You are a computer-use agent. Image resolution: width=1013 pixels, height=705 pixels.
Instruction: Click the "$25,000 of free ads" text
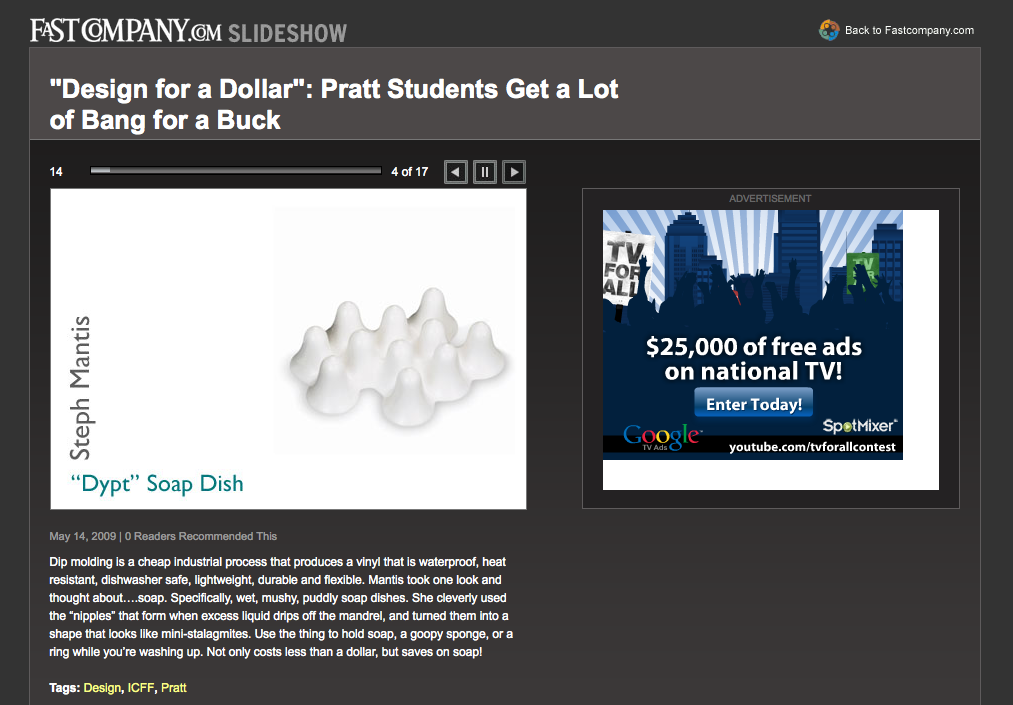pos(753,347)
